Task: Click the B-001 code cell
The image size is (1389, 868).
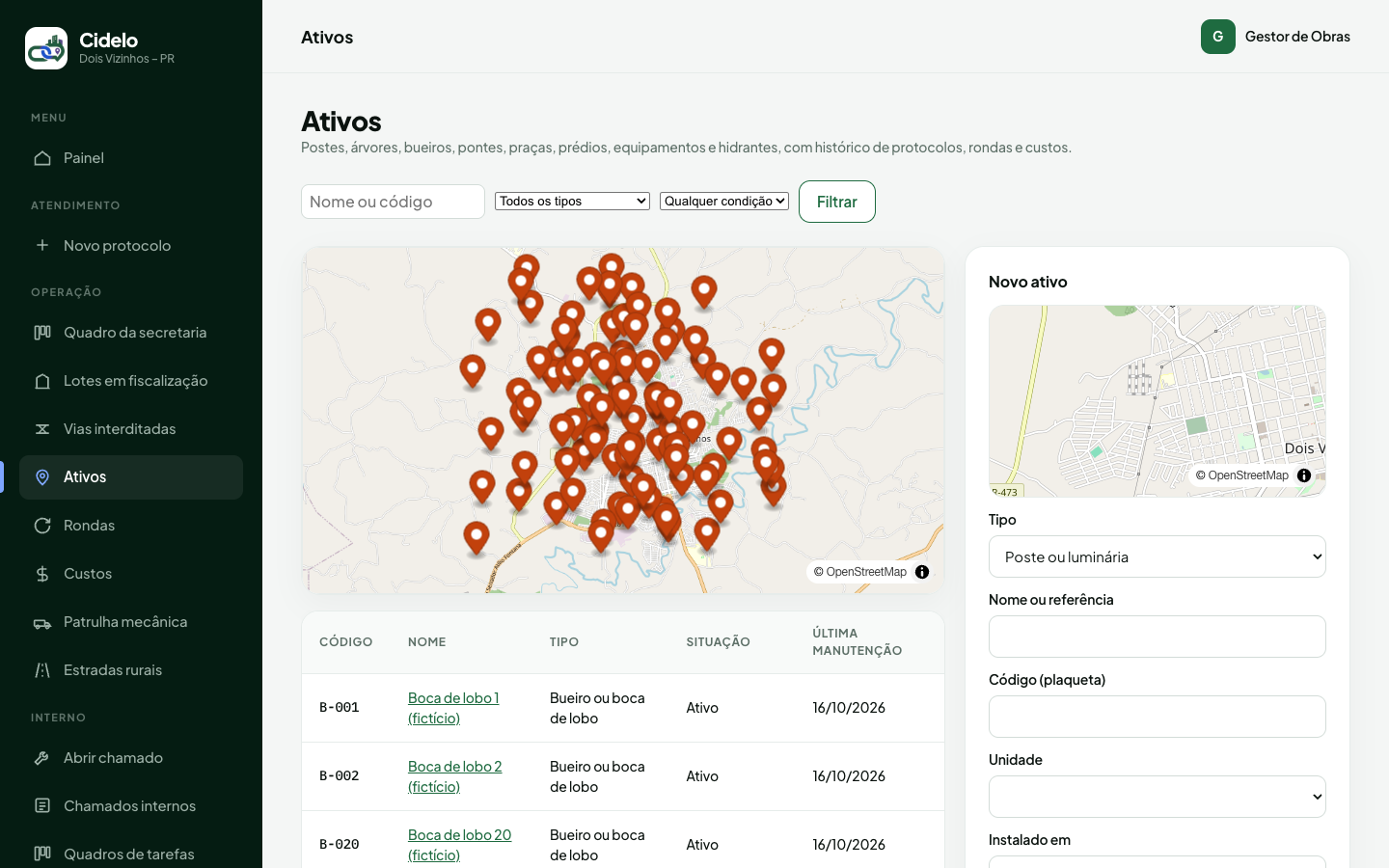Action: [340, 708]
